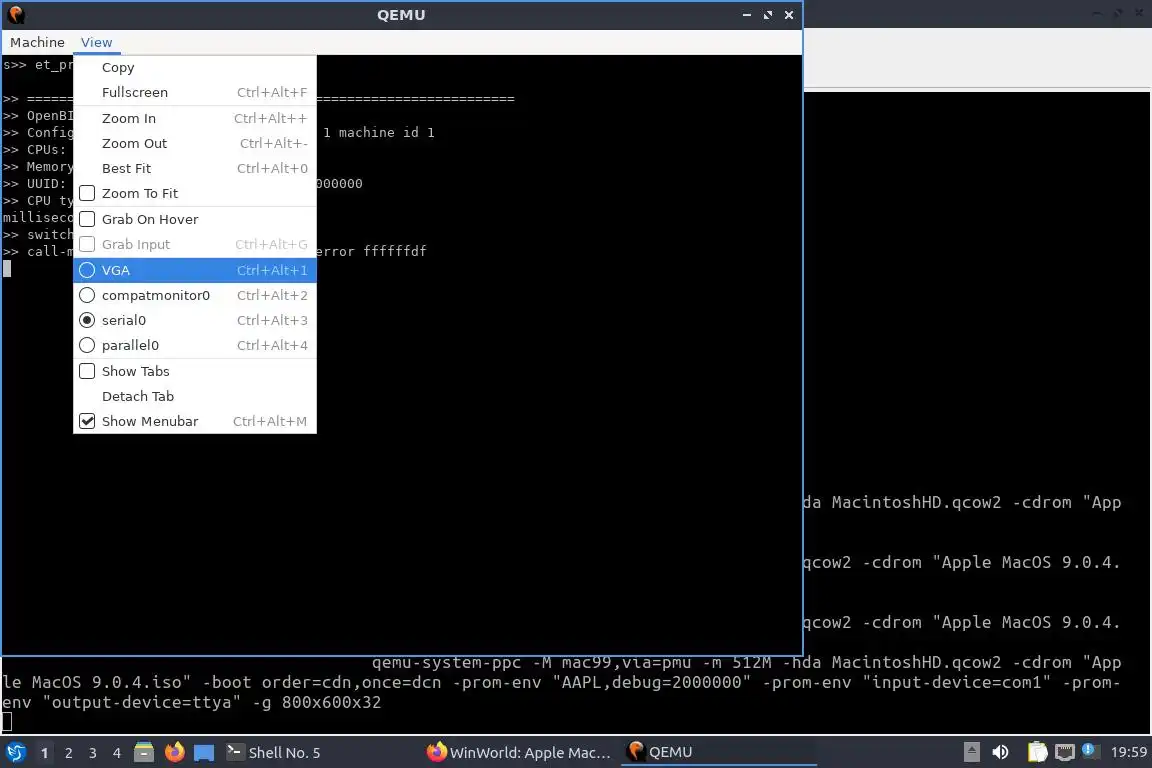Screen dimensions: 1152x768
Task: Choose Copy from the View menu
Action: pyautogui.click(x=195, y=68)
